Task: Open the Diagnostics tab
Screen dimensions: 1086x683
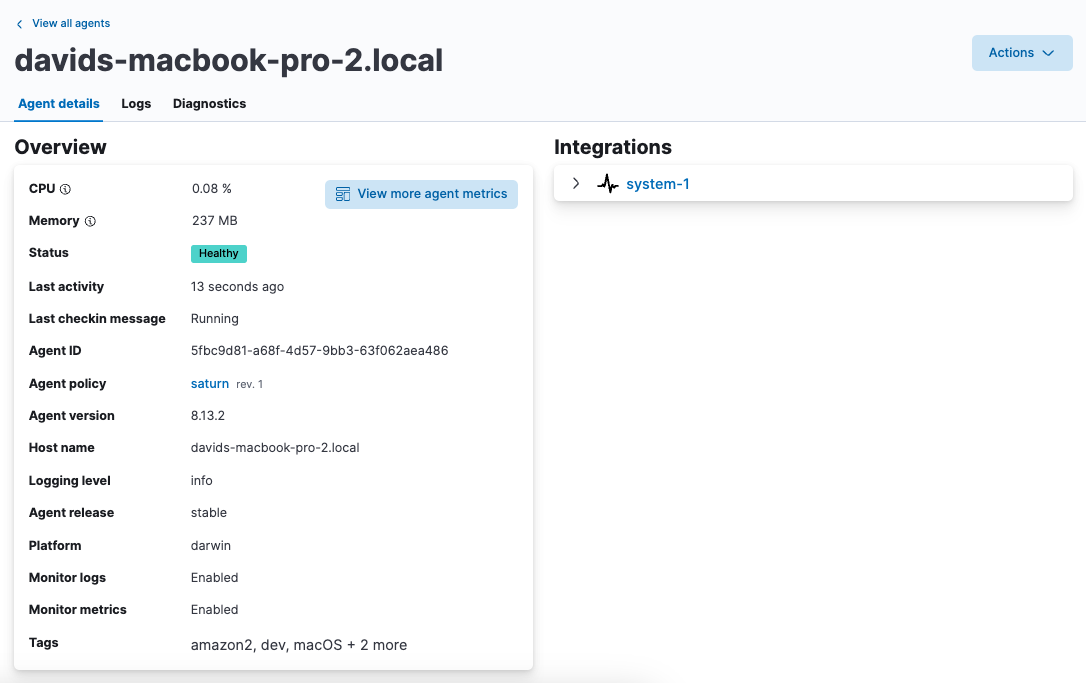Action: [x=209, y=104]
